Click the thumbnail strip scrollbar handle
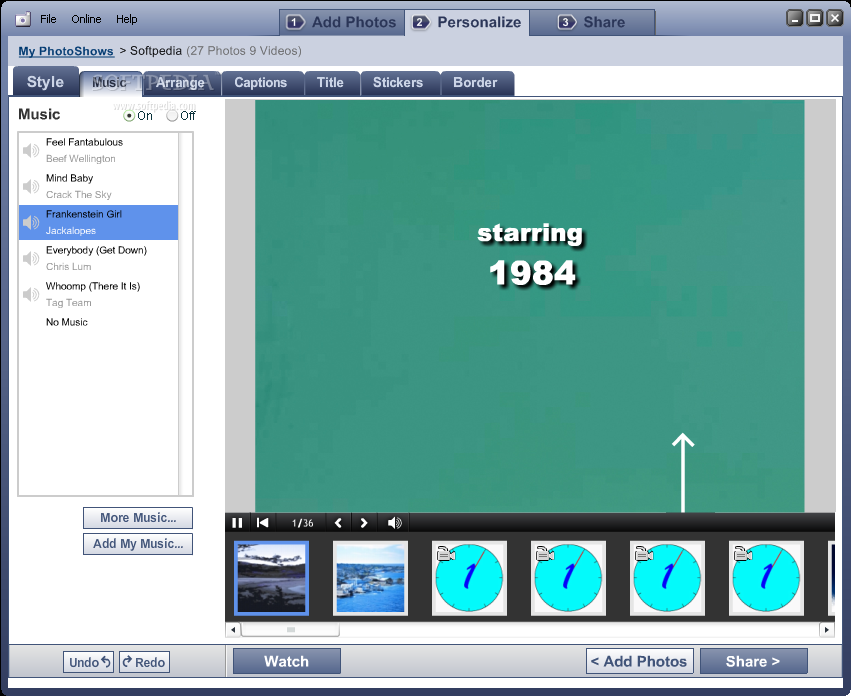This screenshot has height=696, width=851. (290, 630)
